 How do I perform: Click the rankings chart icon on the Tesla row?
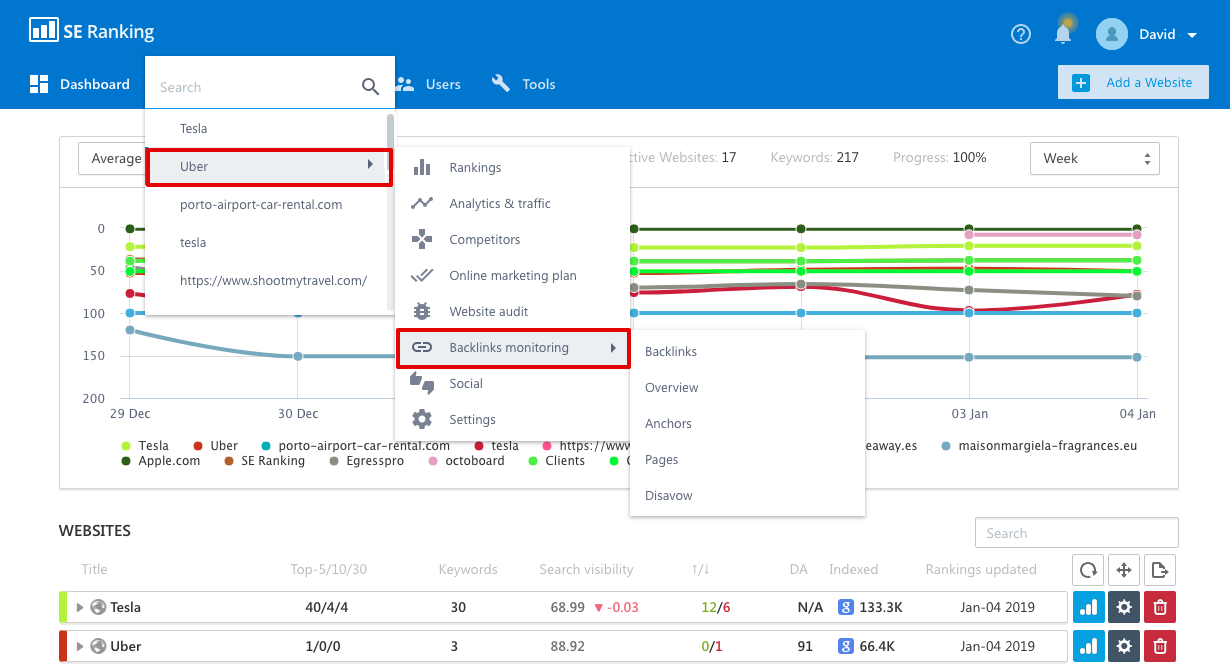click(1088, 606)
